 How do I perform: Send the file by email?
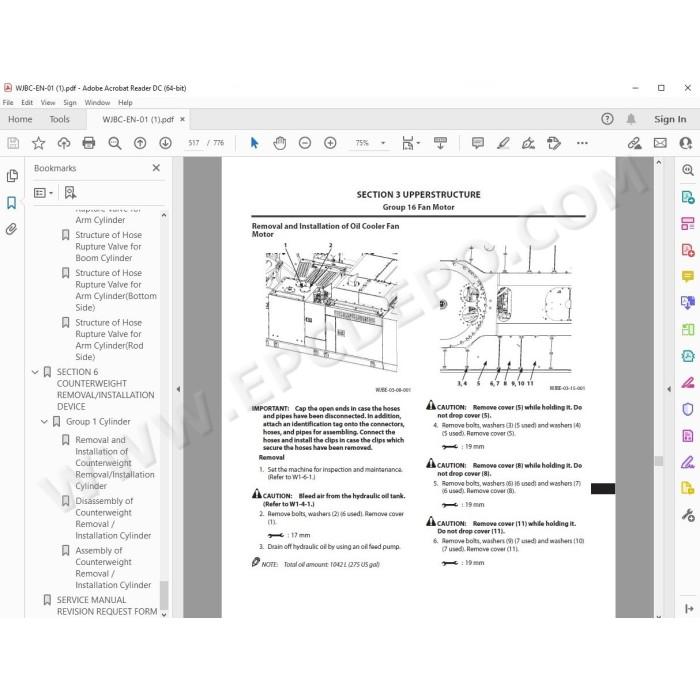point(660,143)
